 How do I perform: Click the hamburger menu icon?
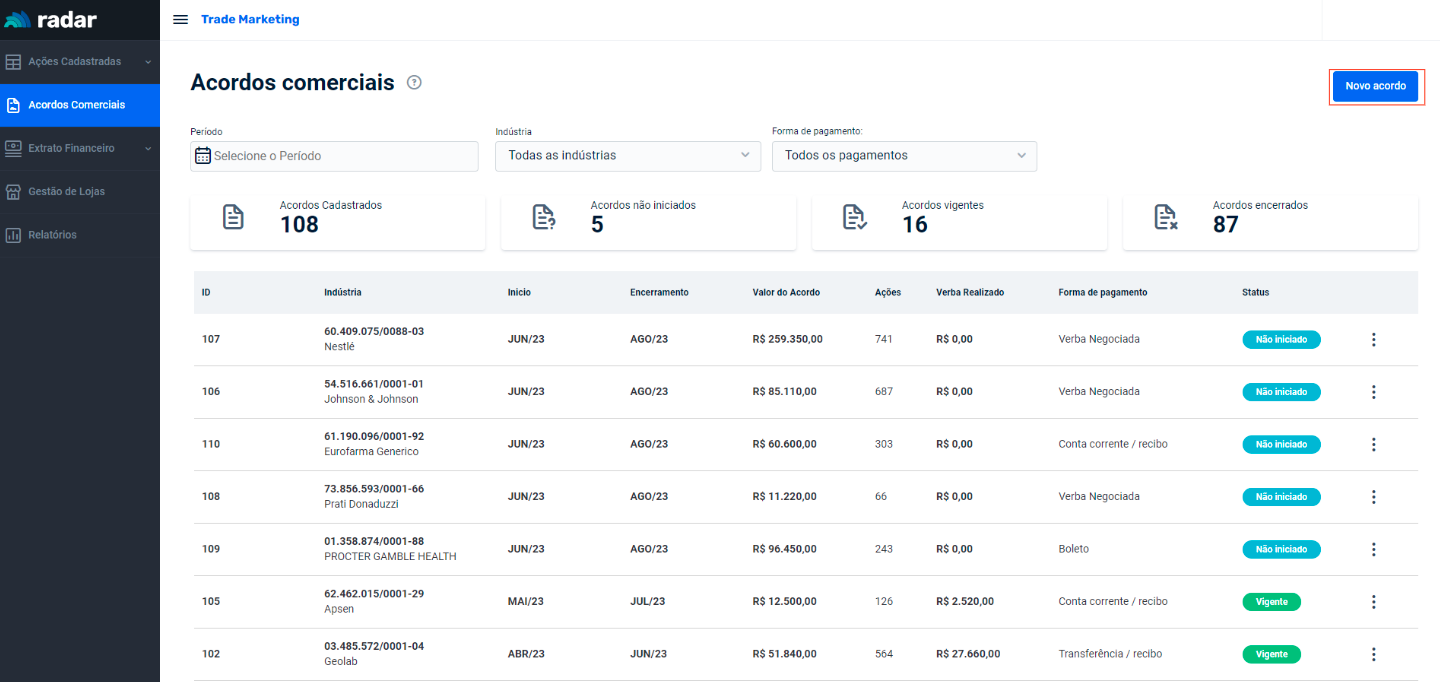tap(180, 20)
